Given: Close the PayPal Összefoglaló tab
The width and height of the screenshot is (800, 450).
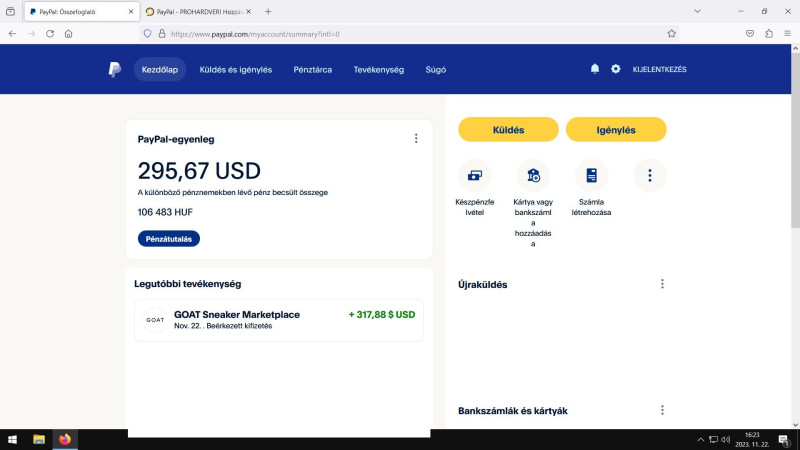Looking at the screenshot, I should 131,11.
